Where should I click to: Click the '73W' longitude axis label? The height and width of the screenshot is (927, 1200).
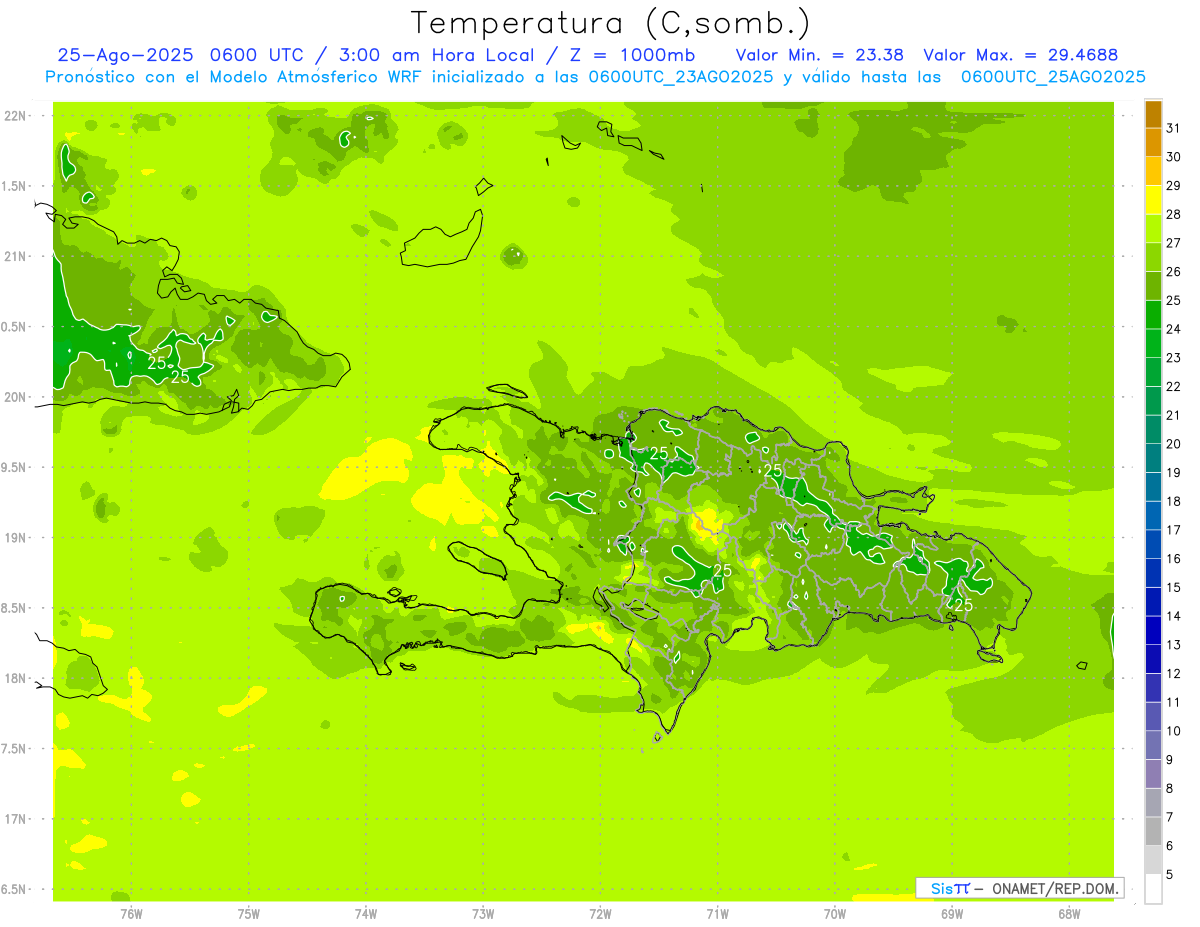pos(483,913)
